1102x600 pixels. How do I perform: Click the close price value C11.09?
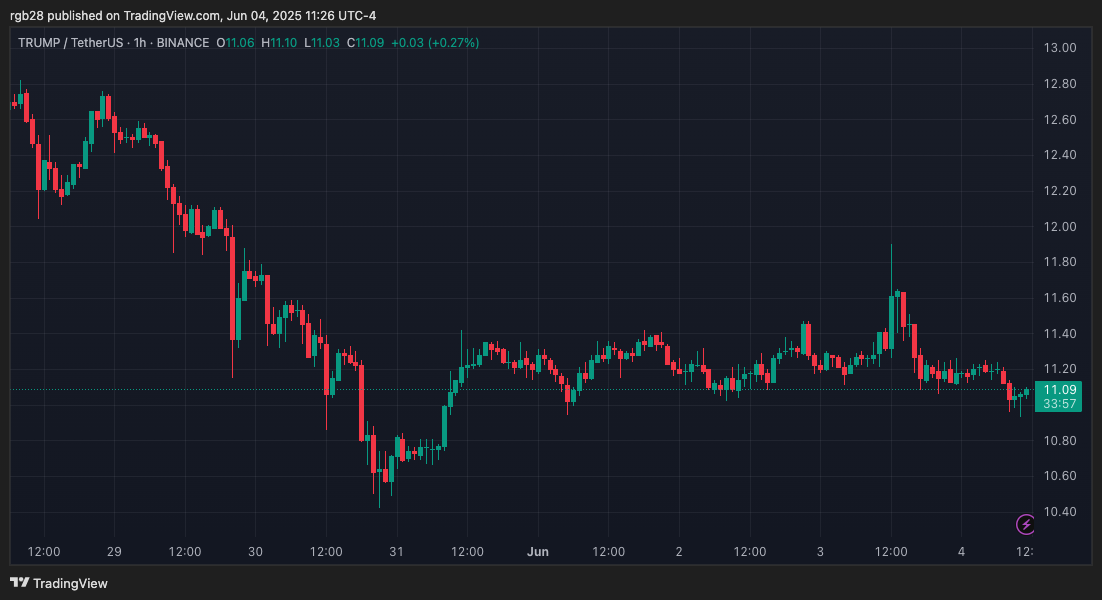pos(365,43)
